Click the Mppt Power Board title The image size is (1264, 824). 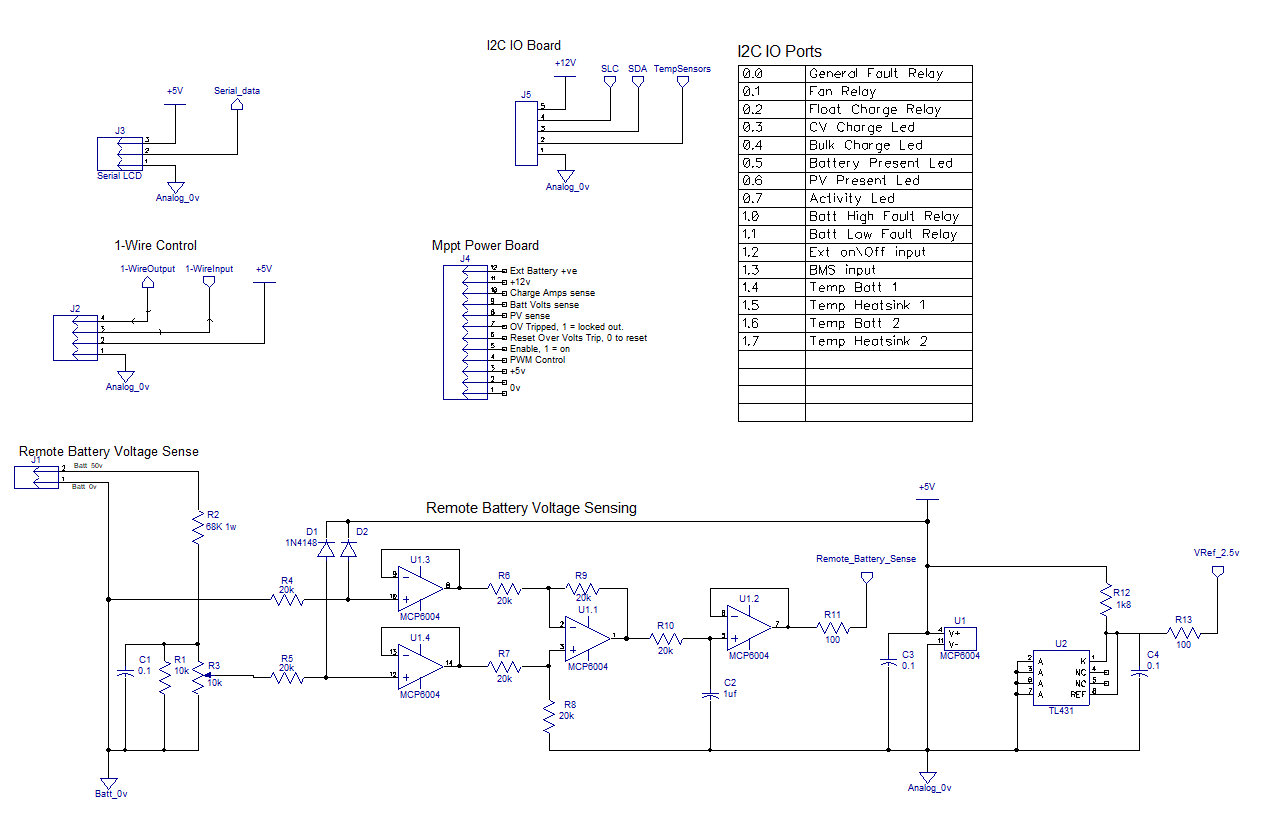pos(485,245)
